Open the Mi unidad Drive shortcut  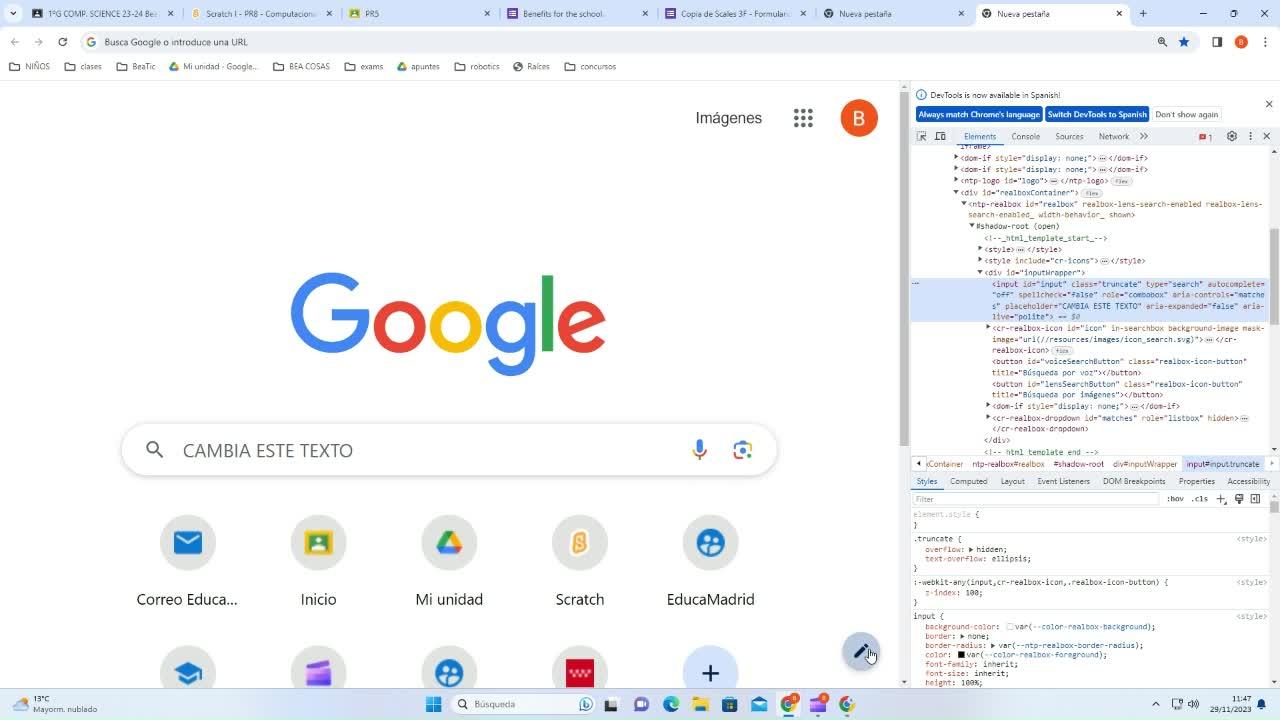click(449, 561)
